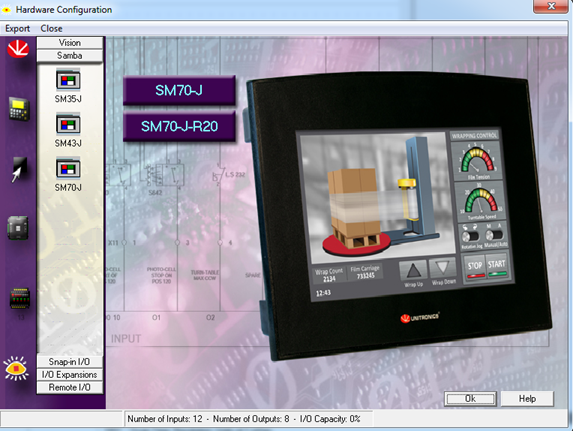Click the Number of Outputs: 8 status text
The height and width of the screenshot is (431, 573).
pos(251,419)
